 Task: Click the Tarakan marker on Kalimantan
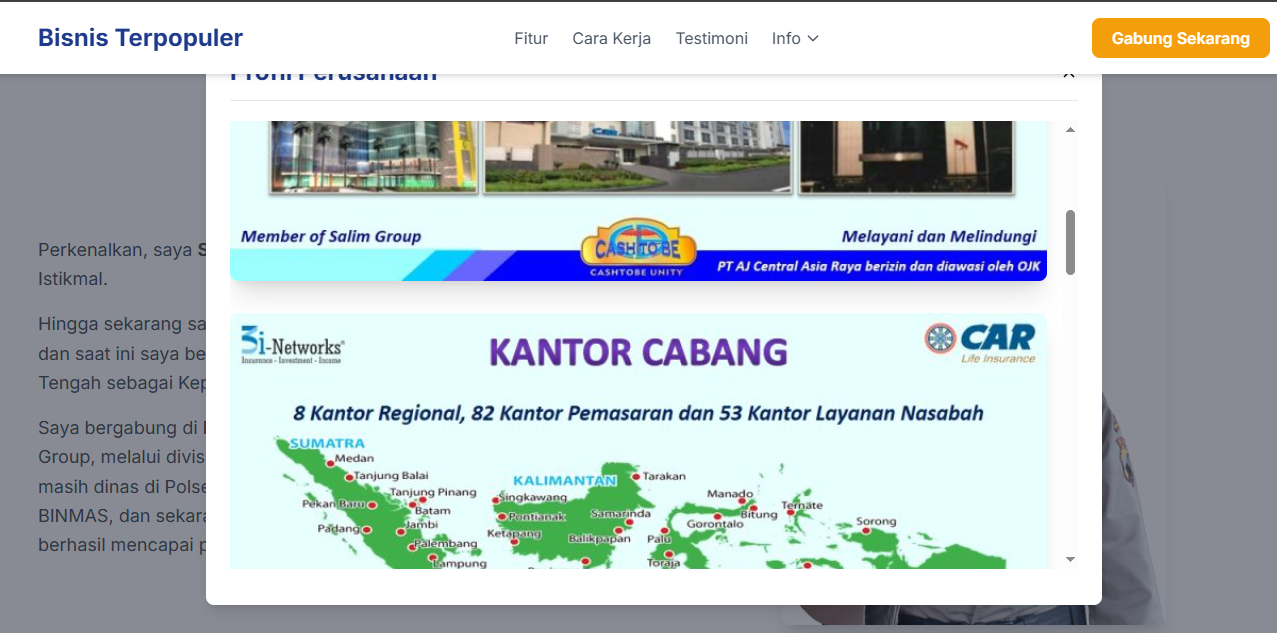(636, 477)
